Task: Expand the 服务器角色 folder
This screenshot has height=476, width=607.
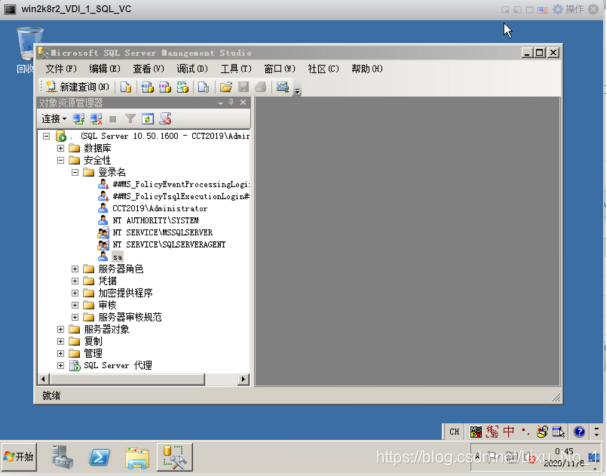Action: tap(75, 269)
